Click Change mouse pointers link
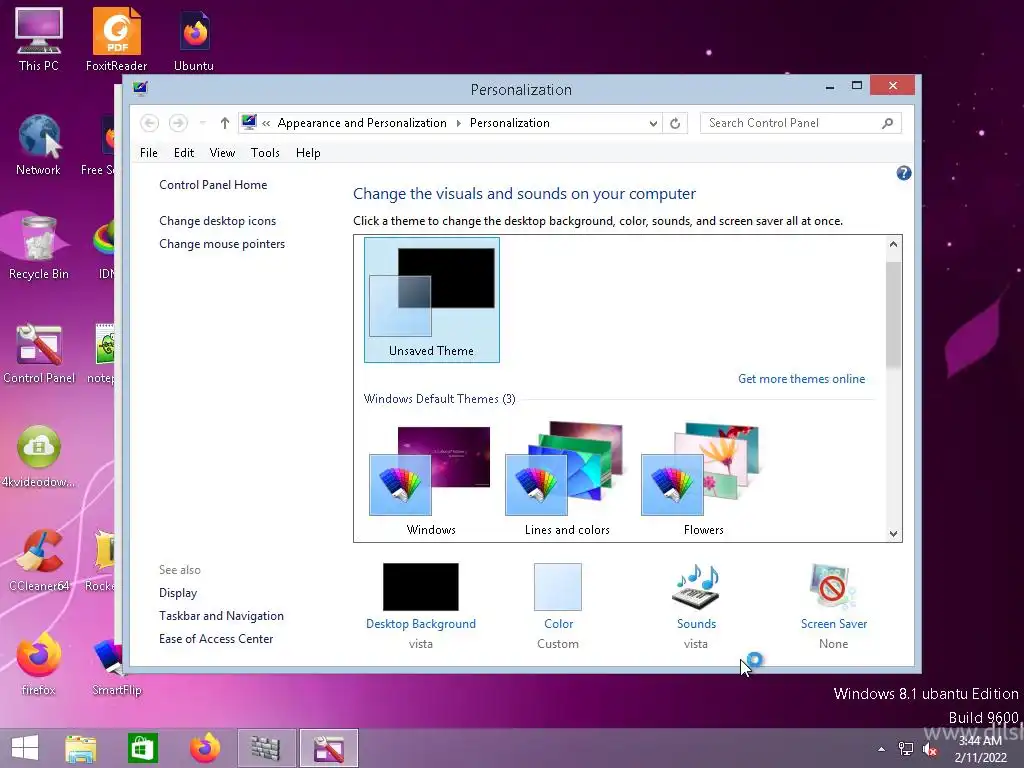 (222, 244)
